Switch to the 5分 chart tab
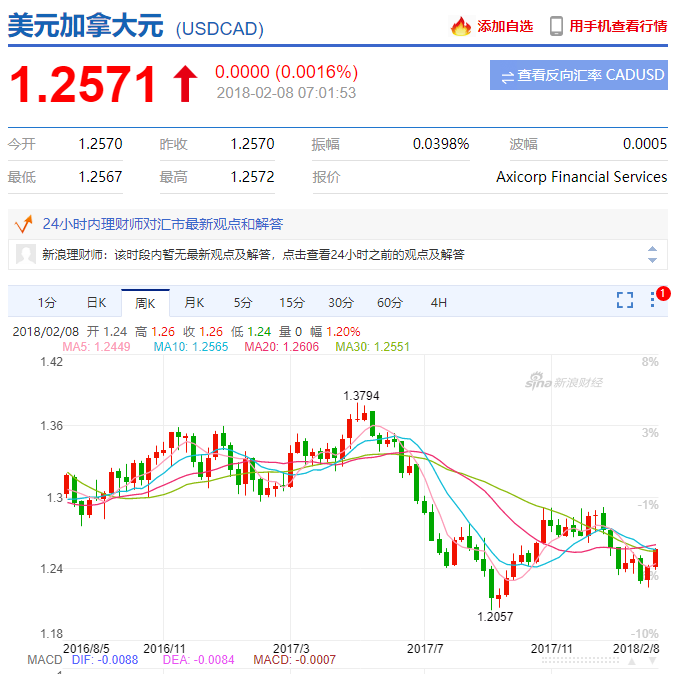The height and width of the screenshot is (674, 678). (x=243, y=303)
